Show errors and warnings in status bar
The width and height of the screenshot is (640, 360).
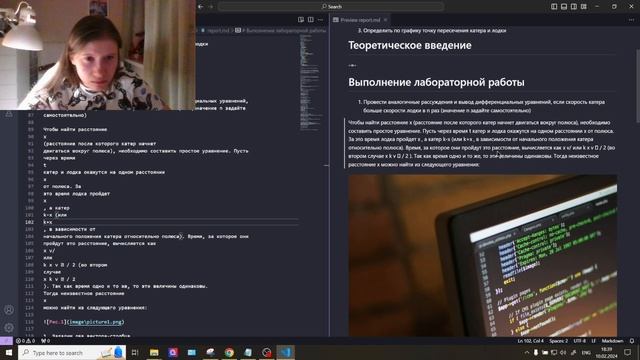[x=25, y=341]
